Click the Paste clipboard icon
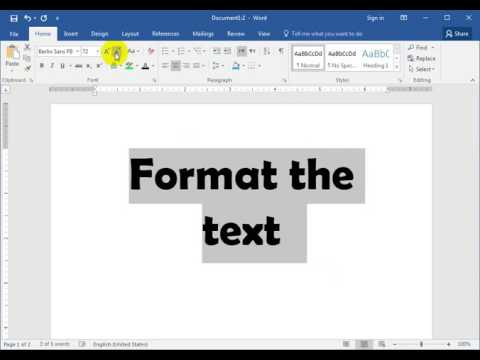The height and width of the screenshot is (360, 480). tap(12, 53)
